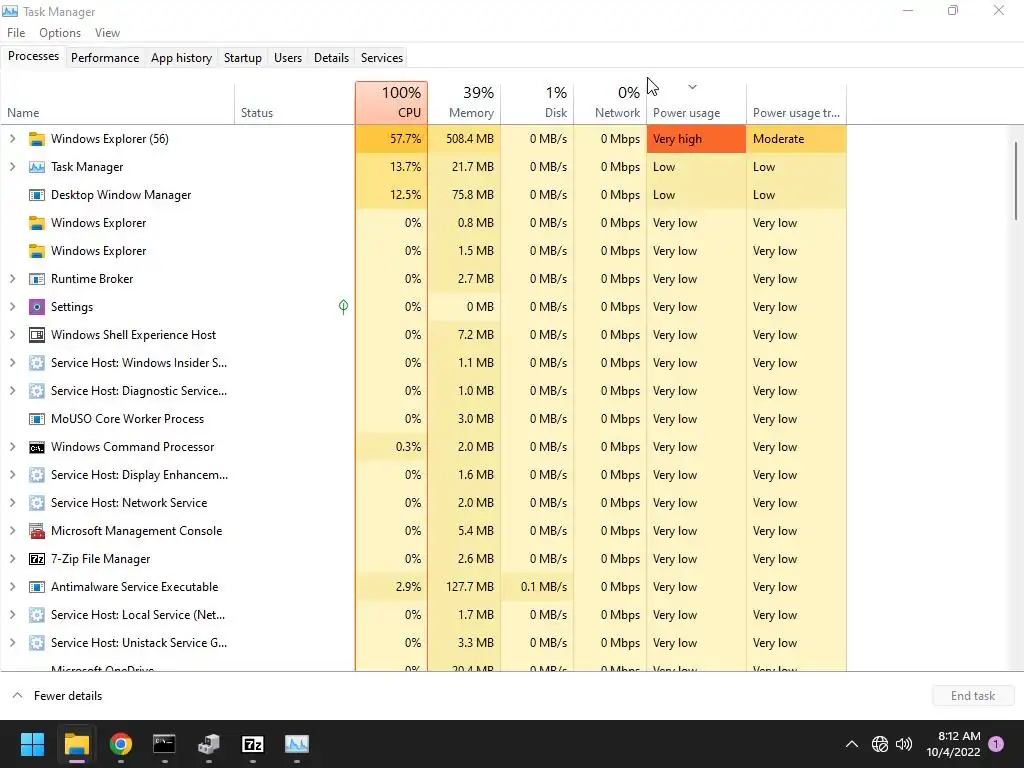This screenshot has height=768, width=1024.
Task: Expand the Runtime Broker process row
Action: (x=12, y=279)
